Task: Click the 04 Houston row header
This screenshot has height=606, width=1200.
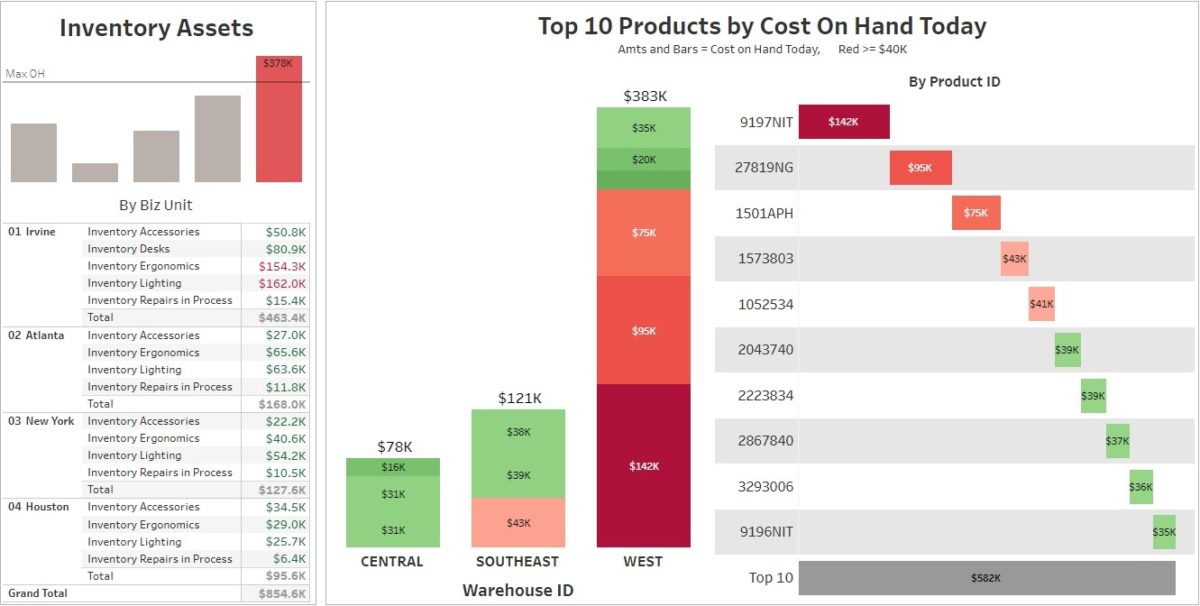Action: [x=39, y=507]
